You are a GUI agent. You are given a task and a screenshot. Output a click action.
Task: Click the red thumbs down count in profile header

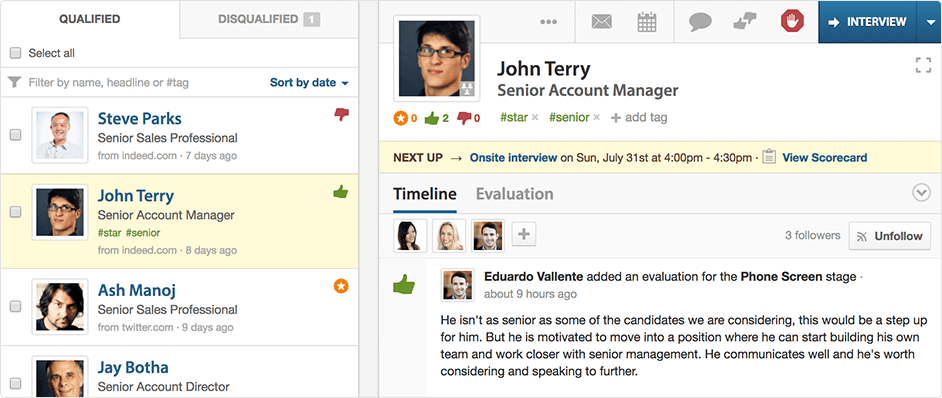[x=469, y=118]
